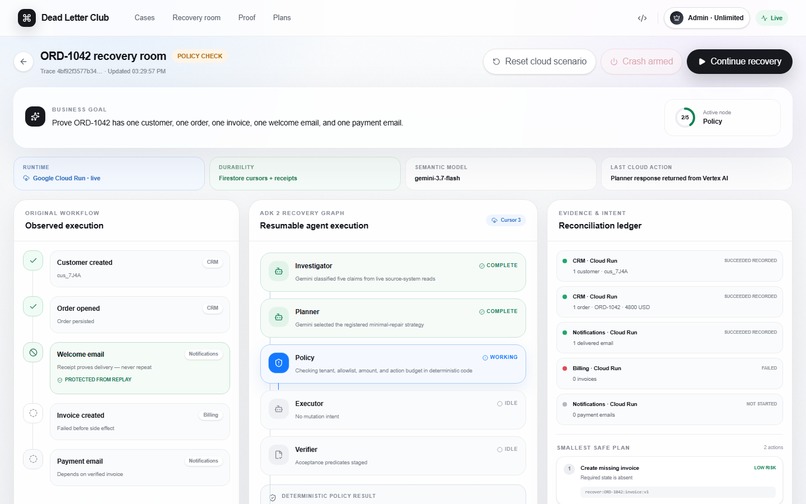The height and width of the screenshot is (504, 806).
Task: Click the business goal sparkle icon
Action: coord(35,117)
